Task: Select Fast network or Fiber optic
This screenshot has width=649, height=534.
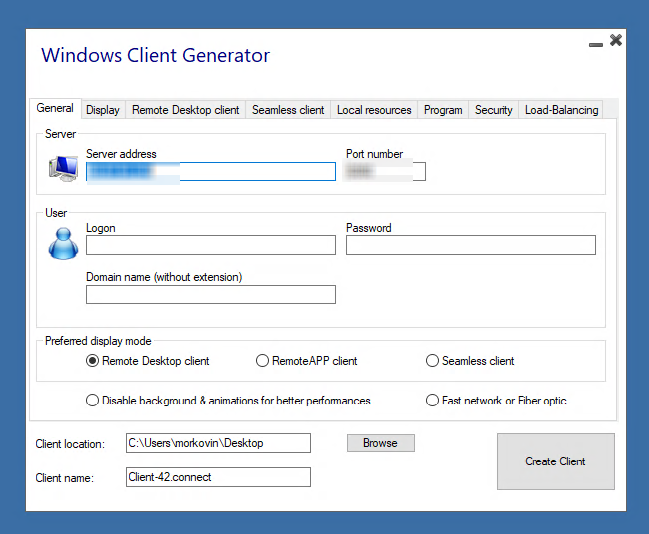Action: click(433, 401)
